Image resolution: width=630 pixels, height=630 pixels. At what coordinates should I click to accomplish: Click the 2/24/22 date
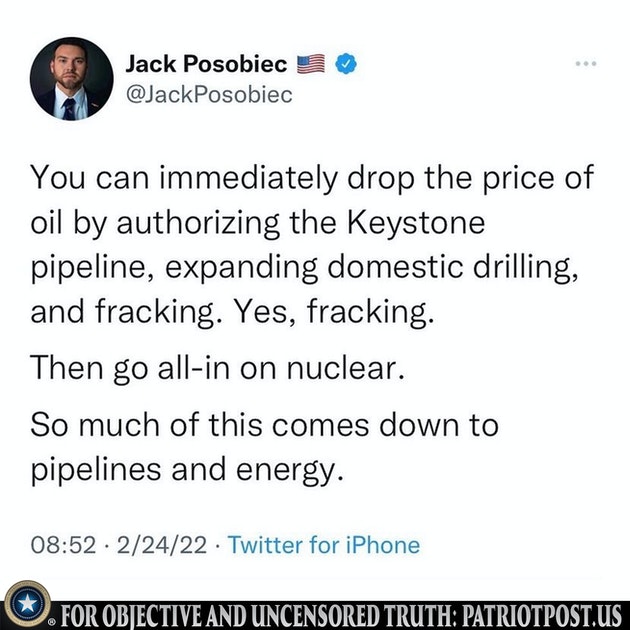162,545
